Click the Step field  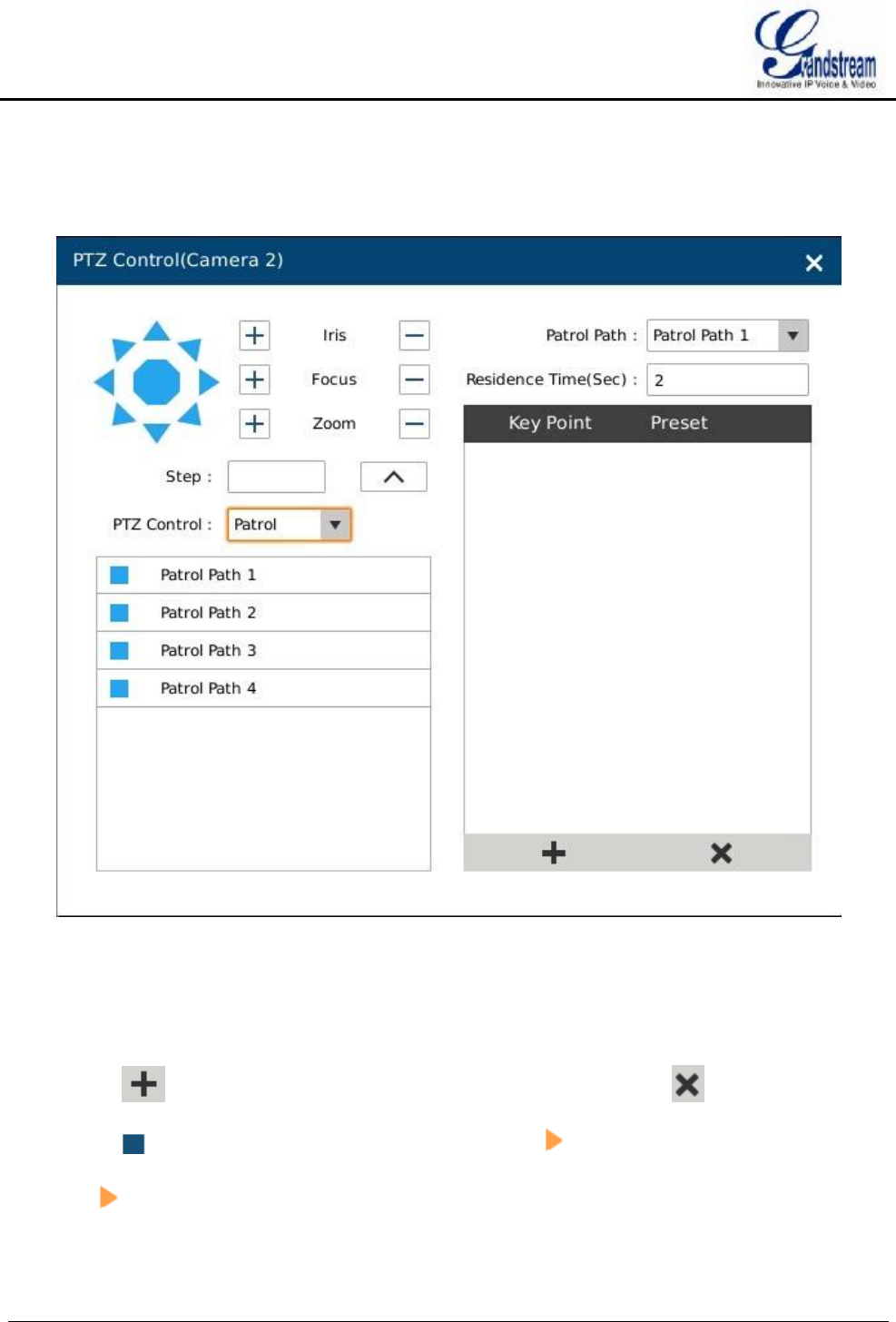276,477
